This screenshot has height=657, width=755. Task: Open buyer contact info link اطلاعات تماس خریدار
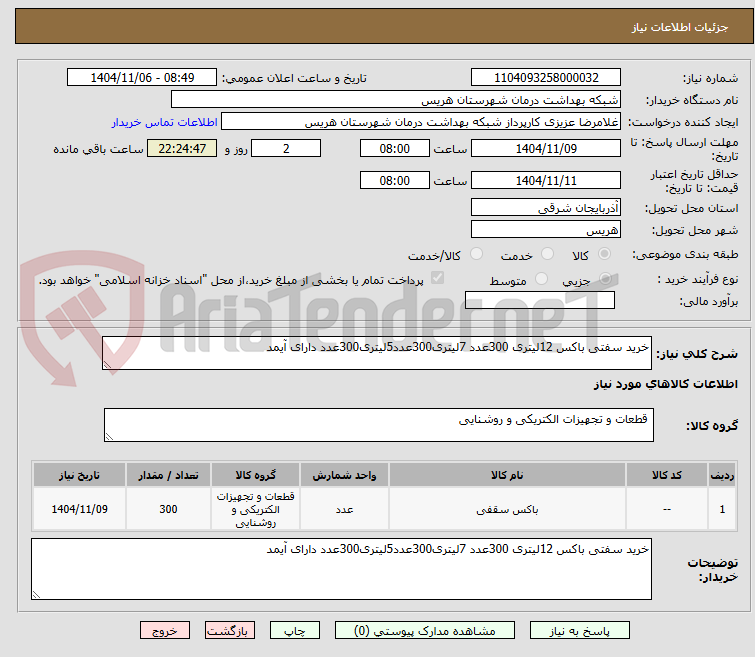click(165, 122)
